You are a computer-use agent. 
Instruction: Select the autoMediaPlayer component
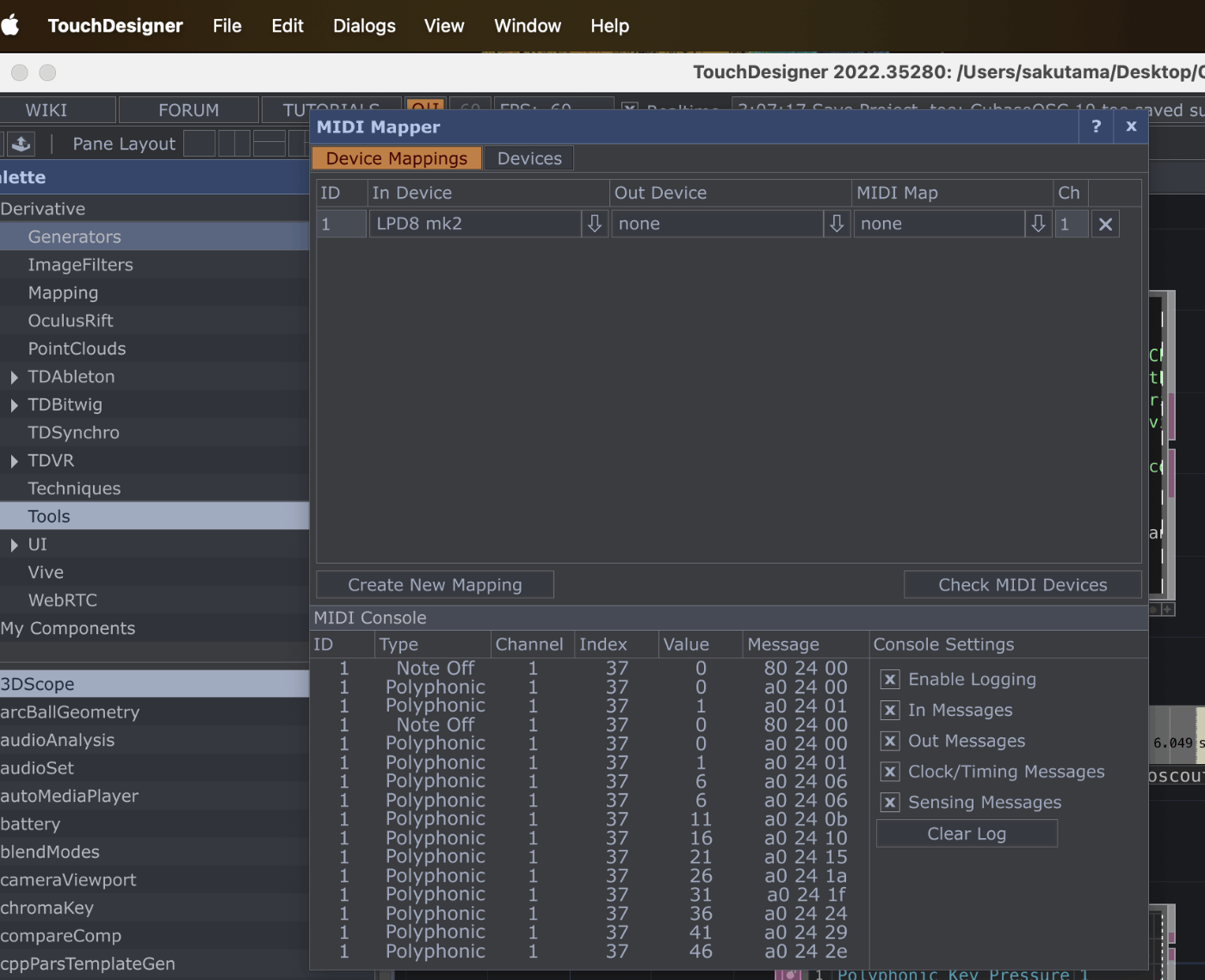154,796
